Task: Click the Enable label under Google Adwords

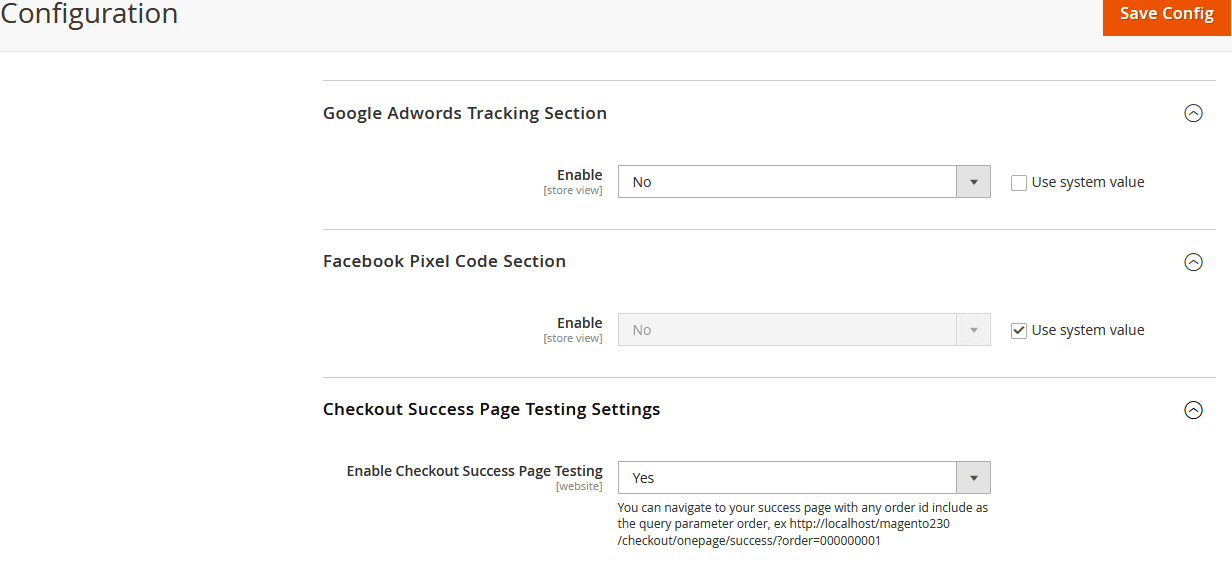Action: tap(580, 175)
